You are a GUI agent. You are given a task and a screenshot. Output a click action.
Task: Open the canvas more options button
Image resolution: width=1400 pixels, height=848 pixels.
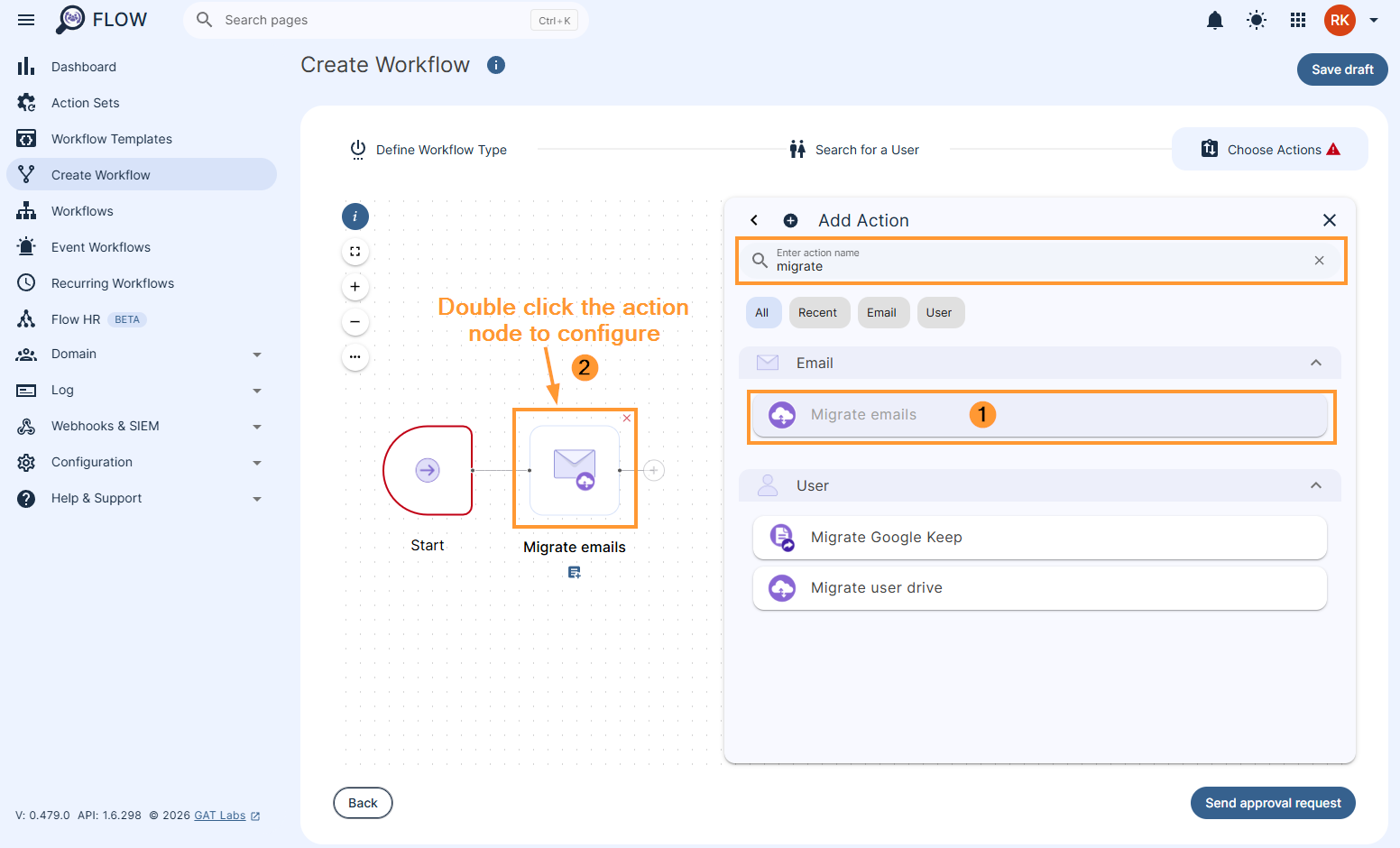[x=355, y=356]
